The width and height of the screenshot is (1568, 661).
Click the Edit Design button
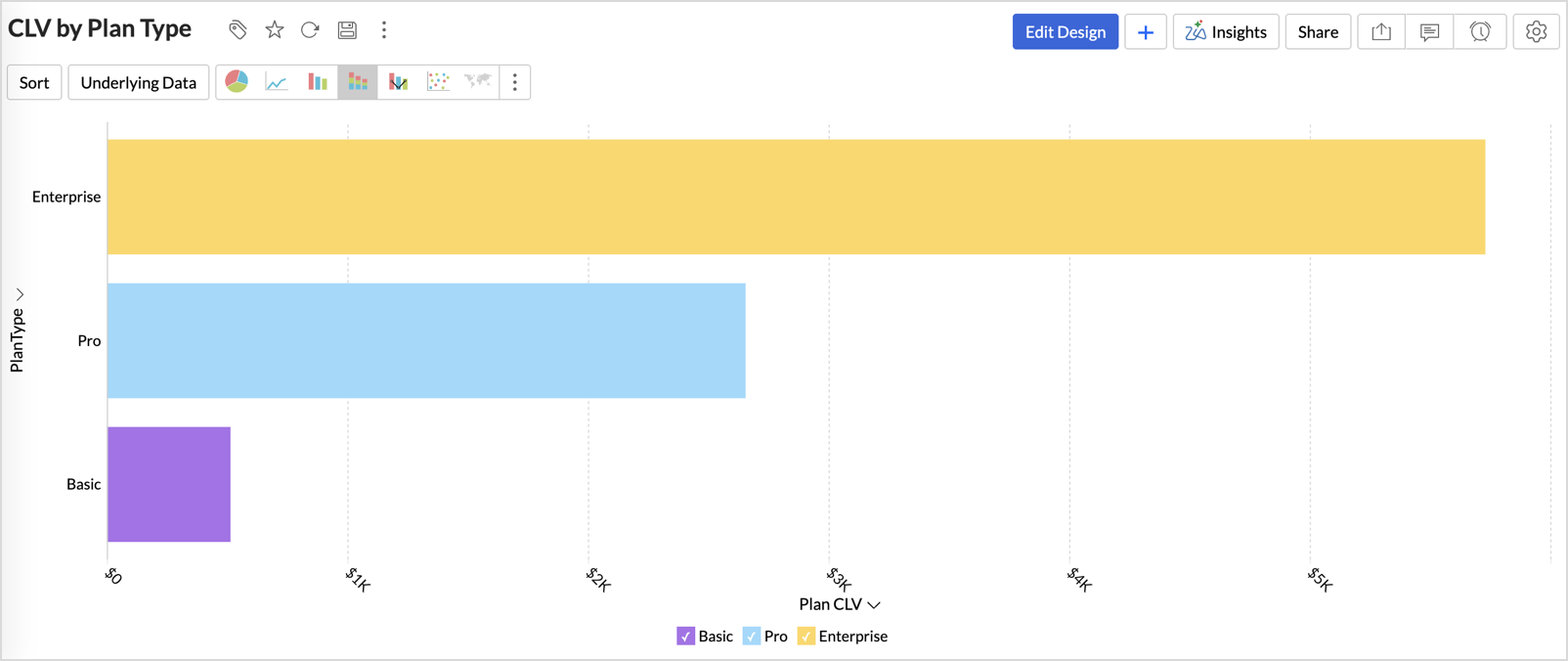pos(1065,32)
